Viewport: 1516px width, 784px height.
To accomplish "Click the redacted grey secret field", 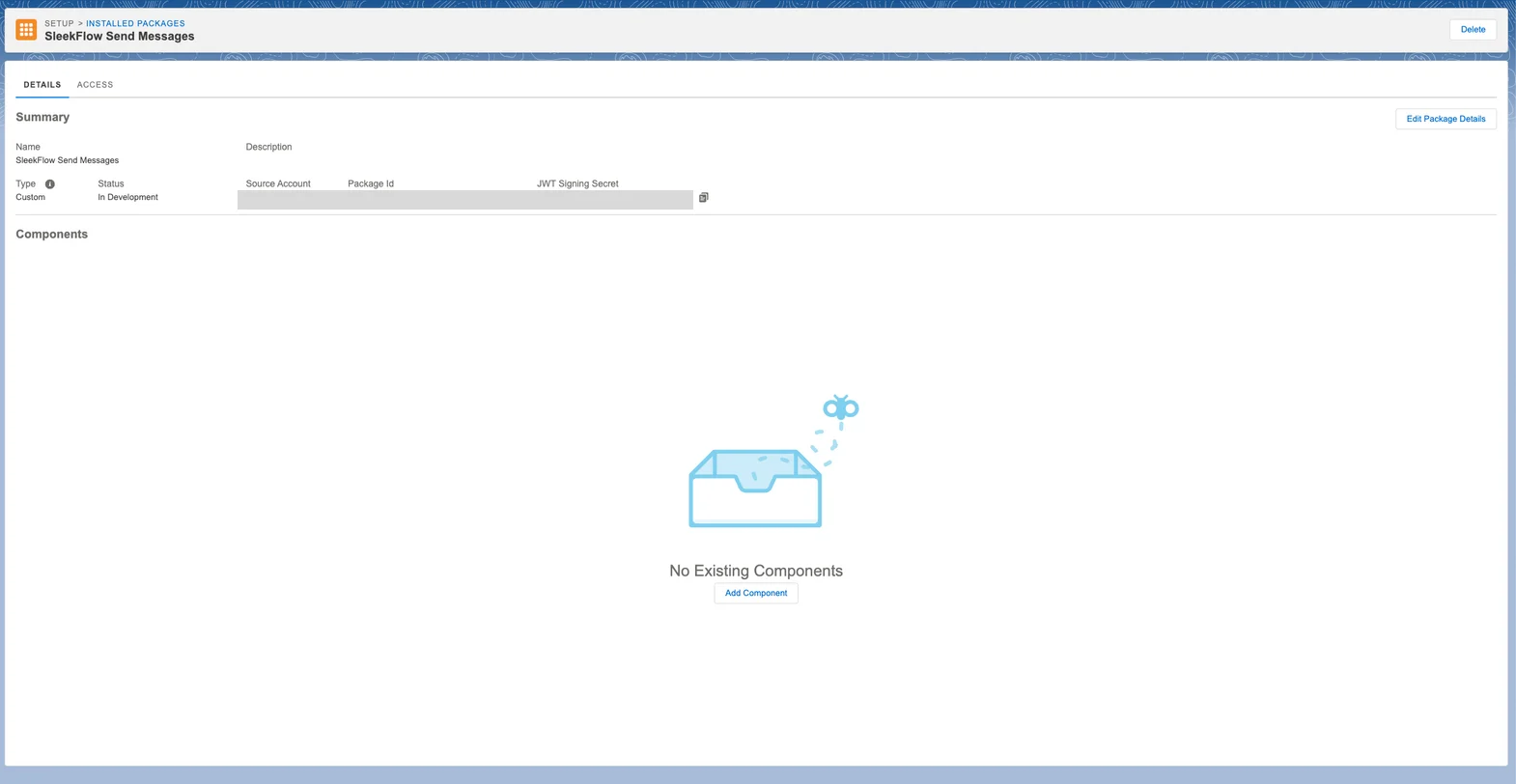I will [x=465, y=200].
